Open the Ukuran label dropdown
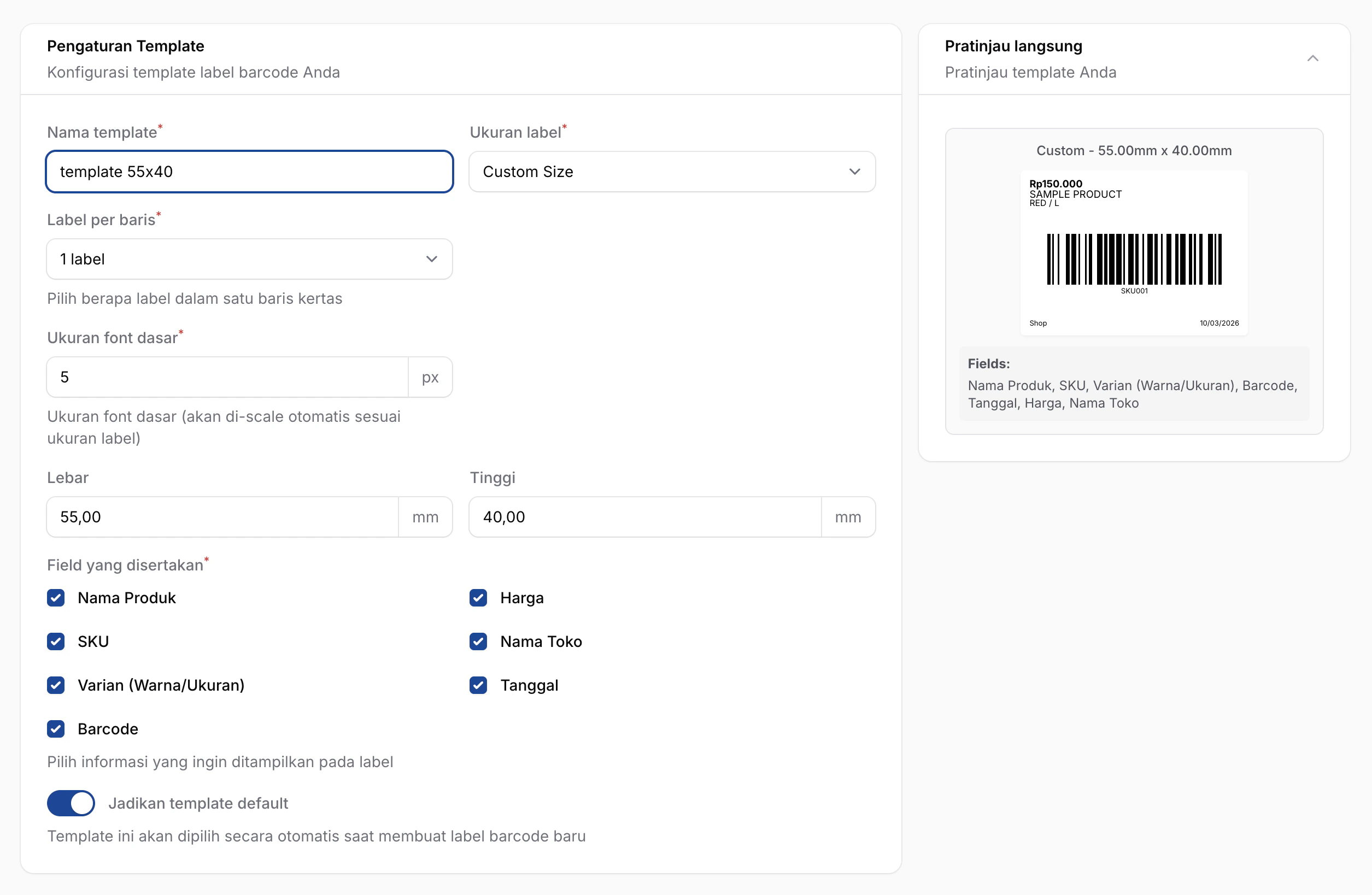This screenshot has width=1372, height=895. (x=672, y=172)
